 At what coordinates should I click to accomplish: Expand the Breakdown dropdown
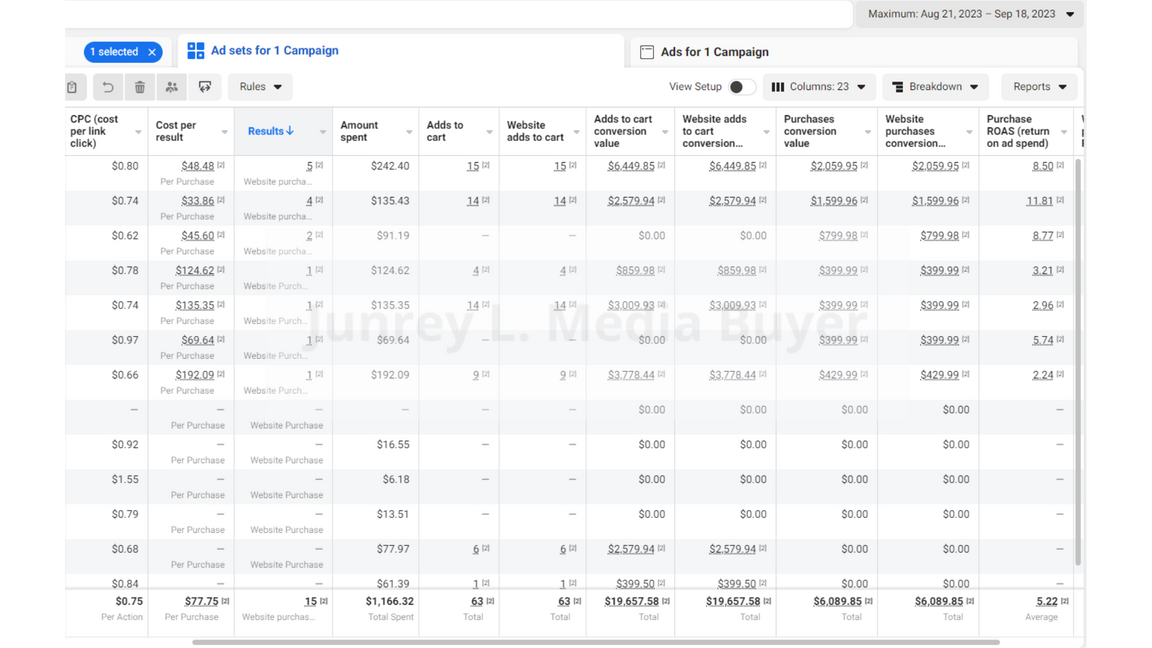click(935, 87)
